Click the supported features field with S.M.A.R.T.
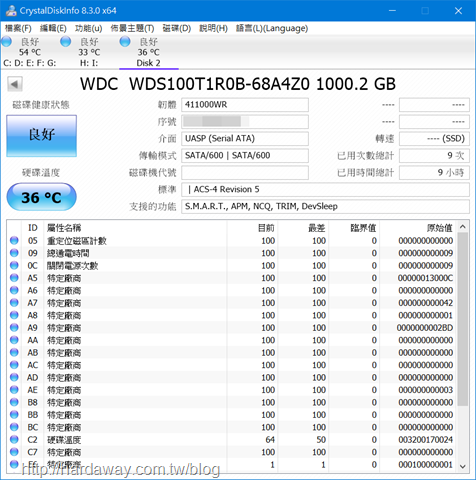This screenshot has height=480, width=476. tap(325, 206)
